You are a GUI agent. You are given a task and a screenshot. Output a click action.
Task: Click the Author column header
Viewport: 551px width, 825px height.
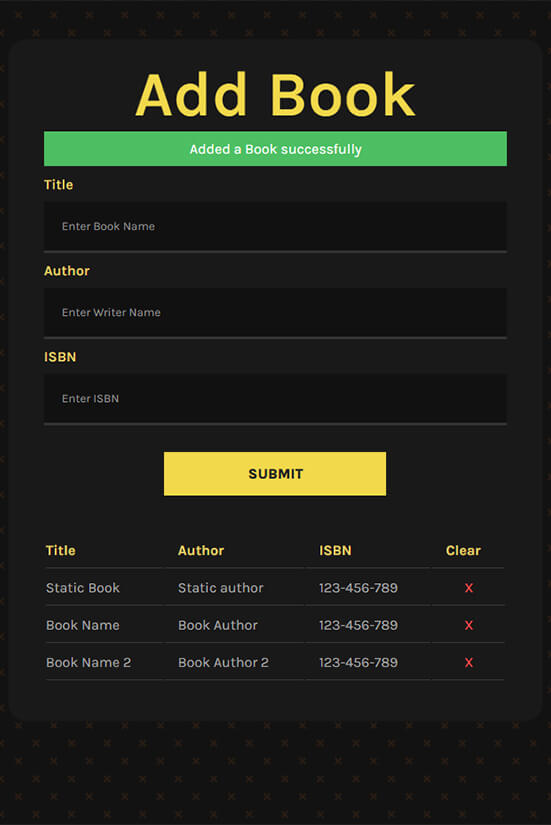click(x=201, y=550)
